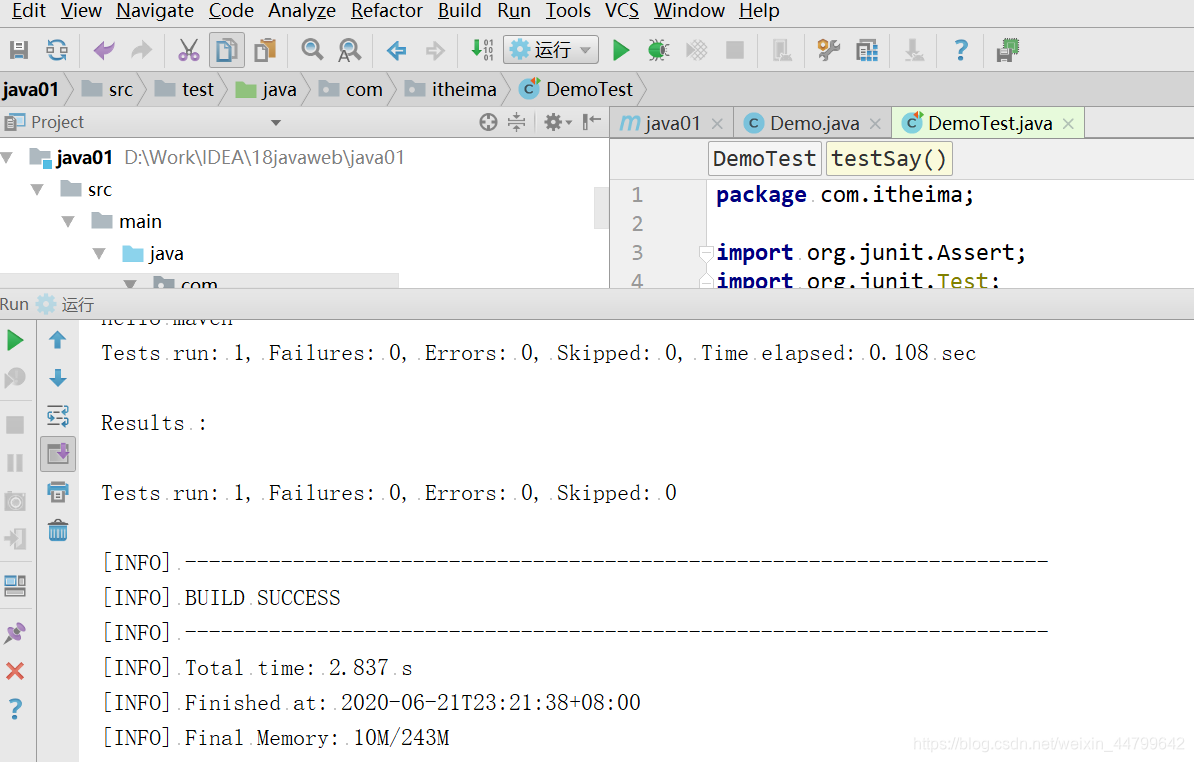Open Replace magnifier icon
Image resolution: width=1194 pixels, height=762 pixels.
tap(350, 51)
